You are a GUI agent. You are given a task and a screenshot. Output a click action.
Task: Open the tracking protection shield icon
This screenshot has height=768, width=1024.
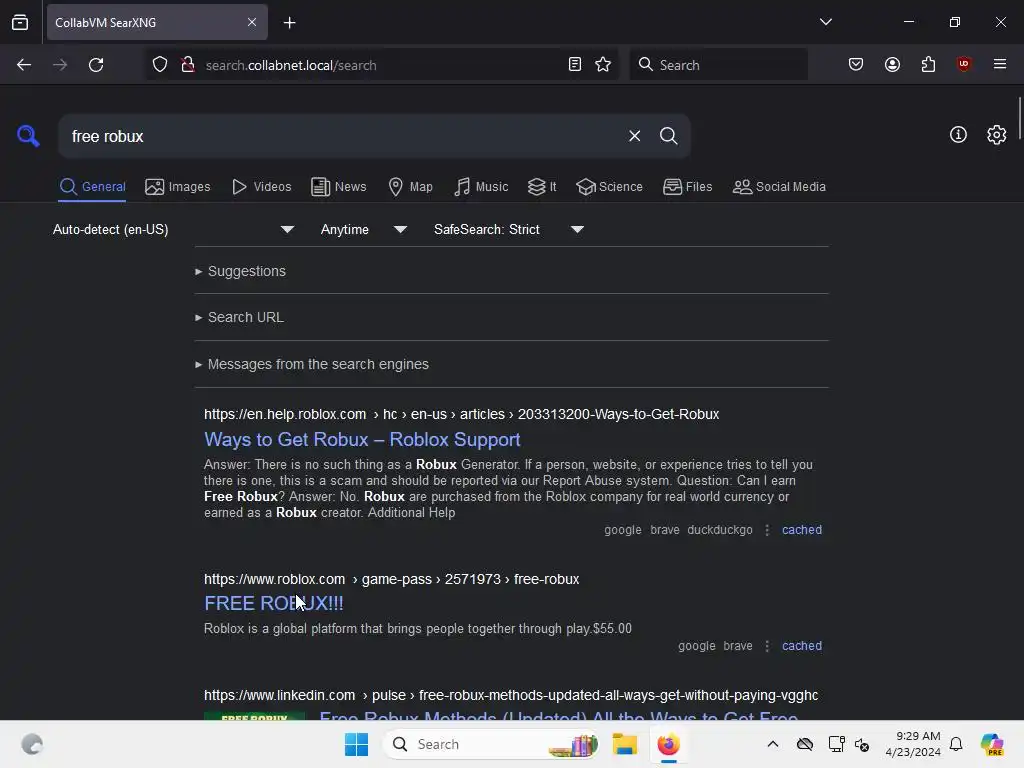click(160, 65)
